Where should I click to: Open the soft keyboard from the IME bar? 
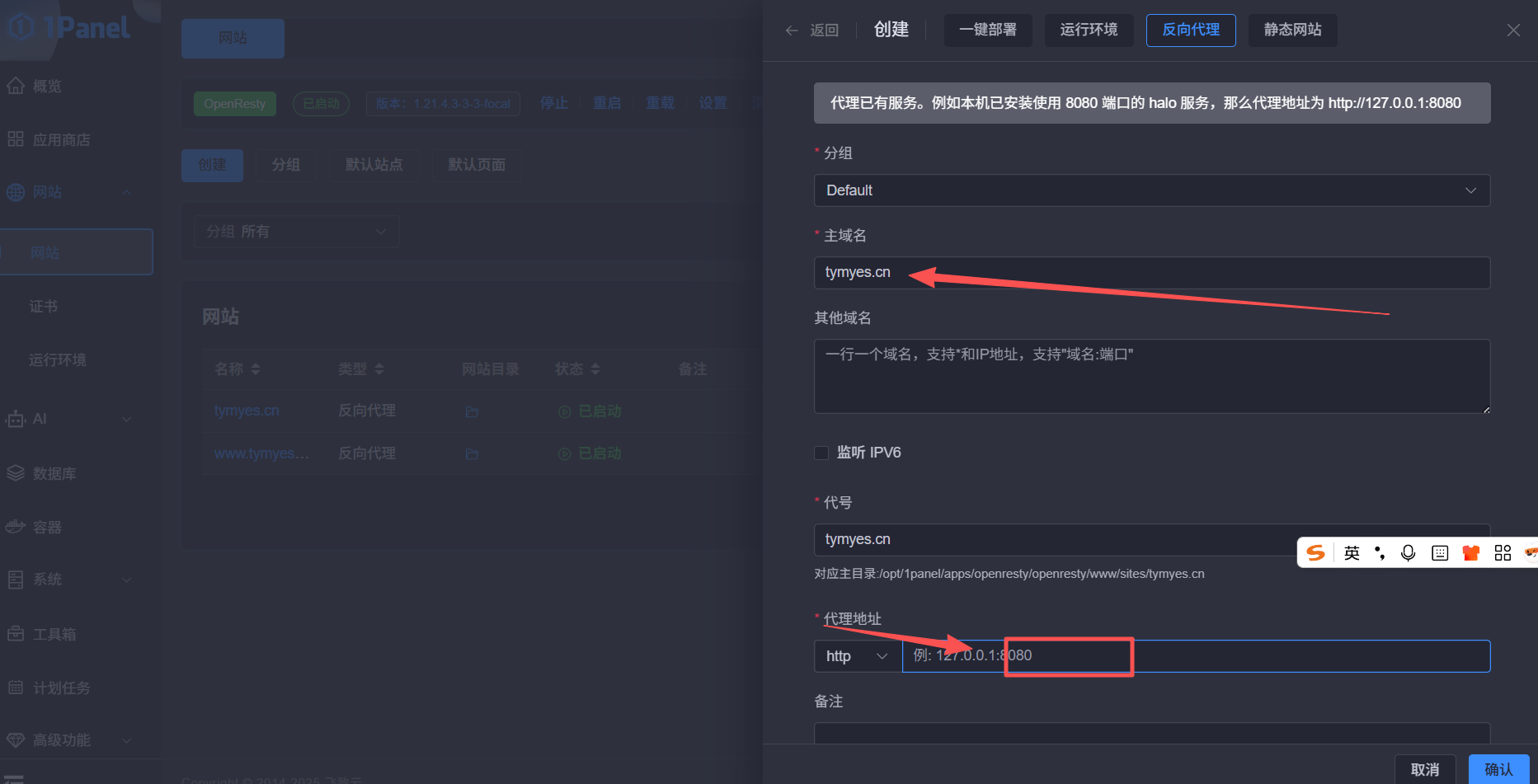coord(1439,552)
